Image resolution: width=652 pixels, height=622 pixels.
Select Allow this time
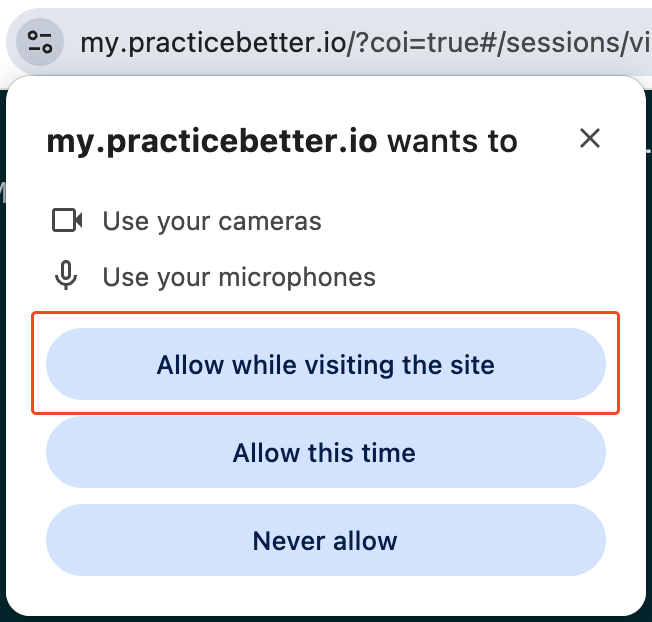[326, 452]
